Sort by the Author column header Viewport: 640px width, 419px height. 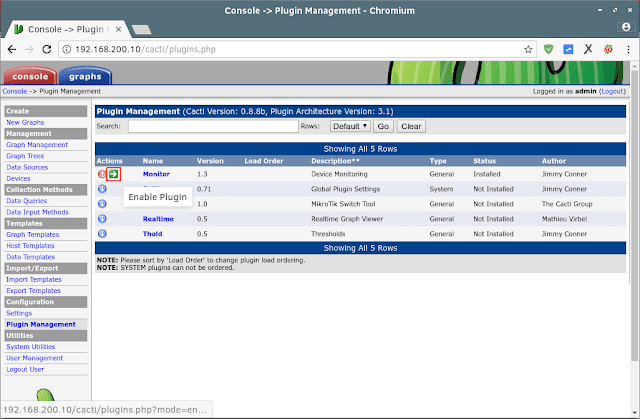coord(554,161)
